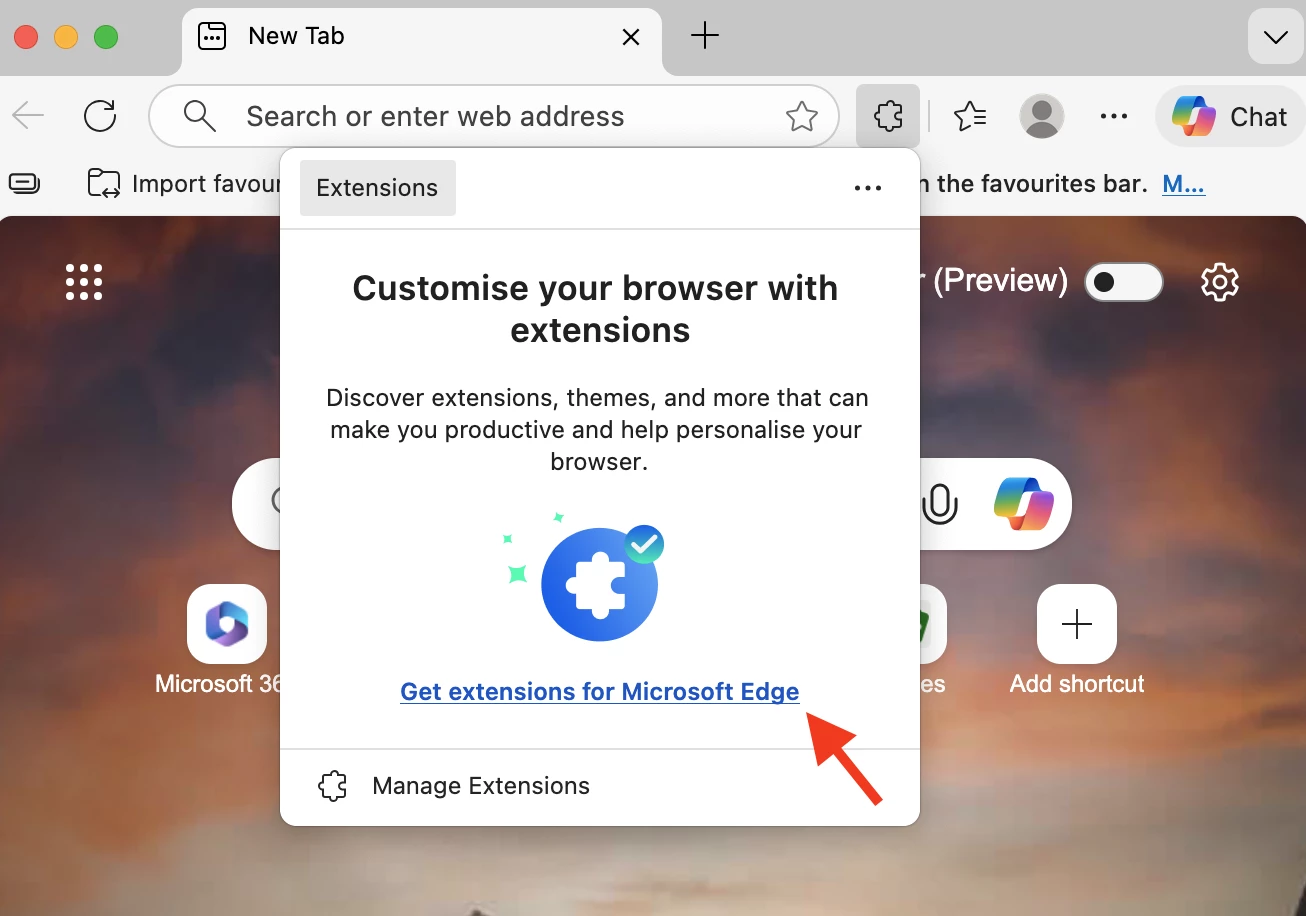Toggle the Preview switch on page
The image size is (1306, 916).
click(x=1123, y=282)
